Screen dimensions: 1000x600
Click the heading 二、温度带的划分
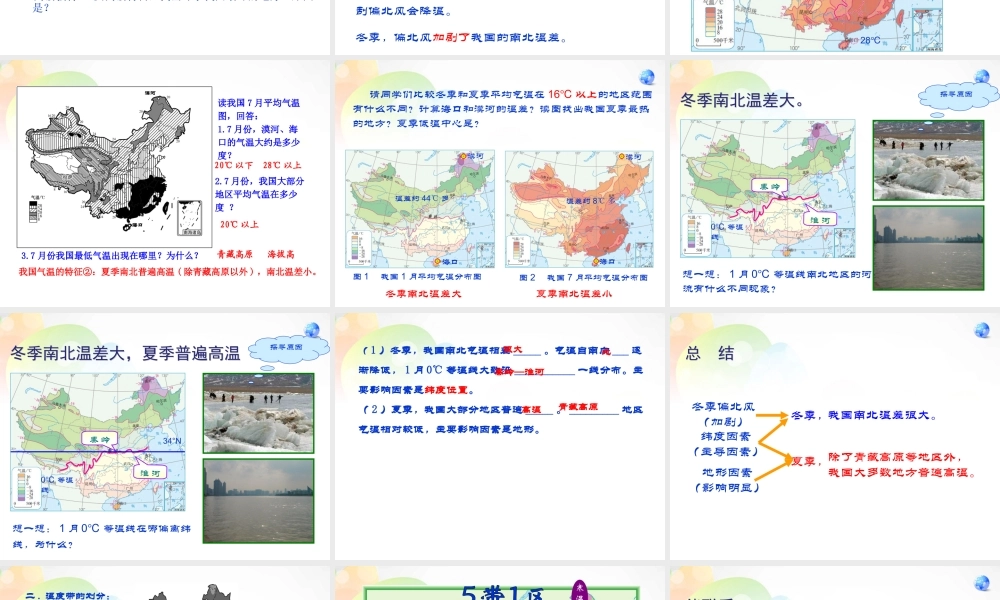coord(68,596)
